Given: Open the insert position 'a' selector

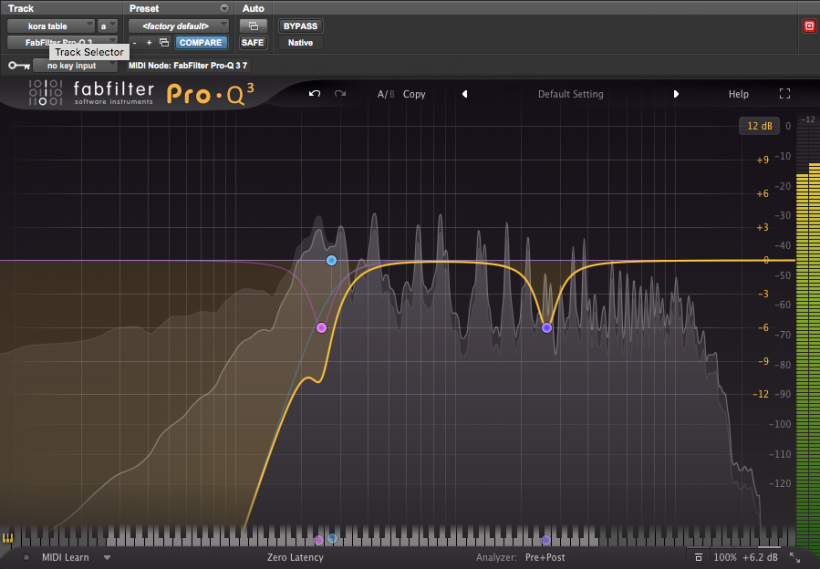Looking at the screenshot, I should pyautogui.click(x=107, y=26).
